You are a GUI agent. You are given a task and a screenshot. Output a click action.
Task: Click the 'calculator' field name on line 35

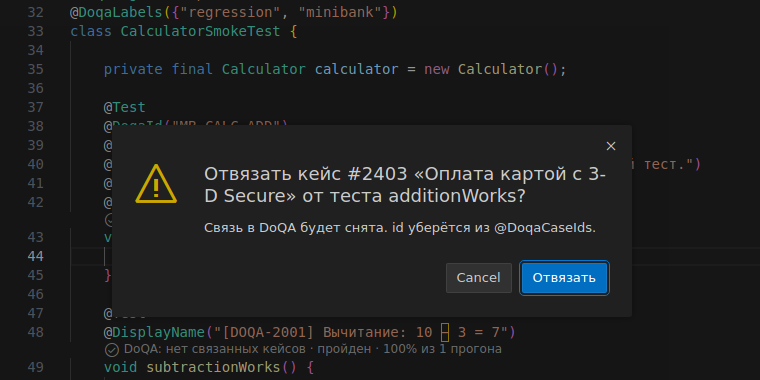(357, 69)
